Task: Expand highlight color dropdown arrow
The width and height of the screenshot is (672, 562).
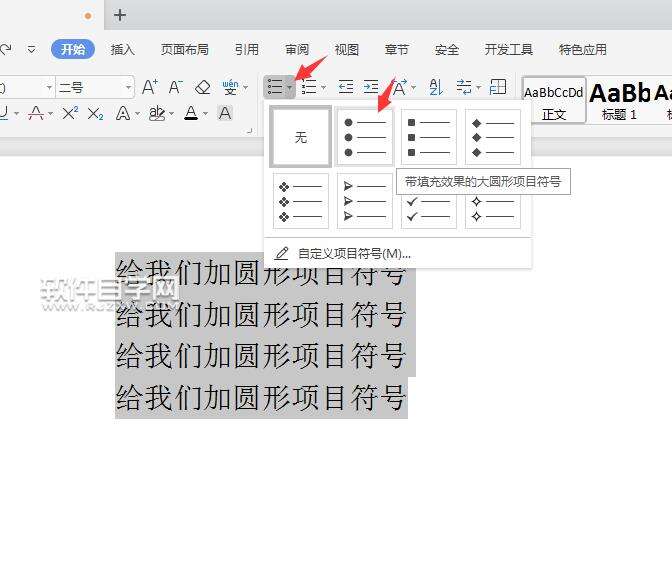Action: 171,114
